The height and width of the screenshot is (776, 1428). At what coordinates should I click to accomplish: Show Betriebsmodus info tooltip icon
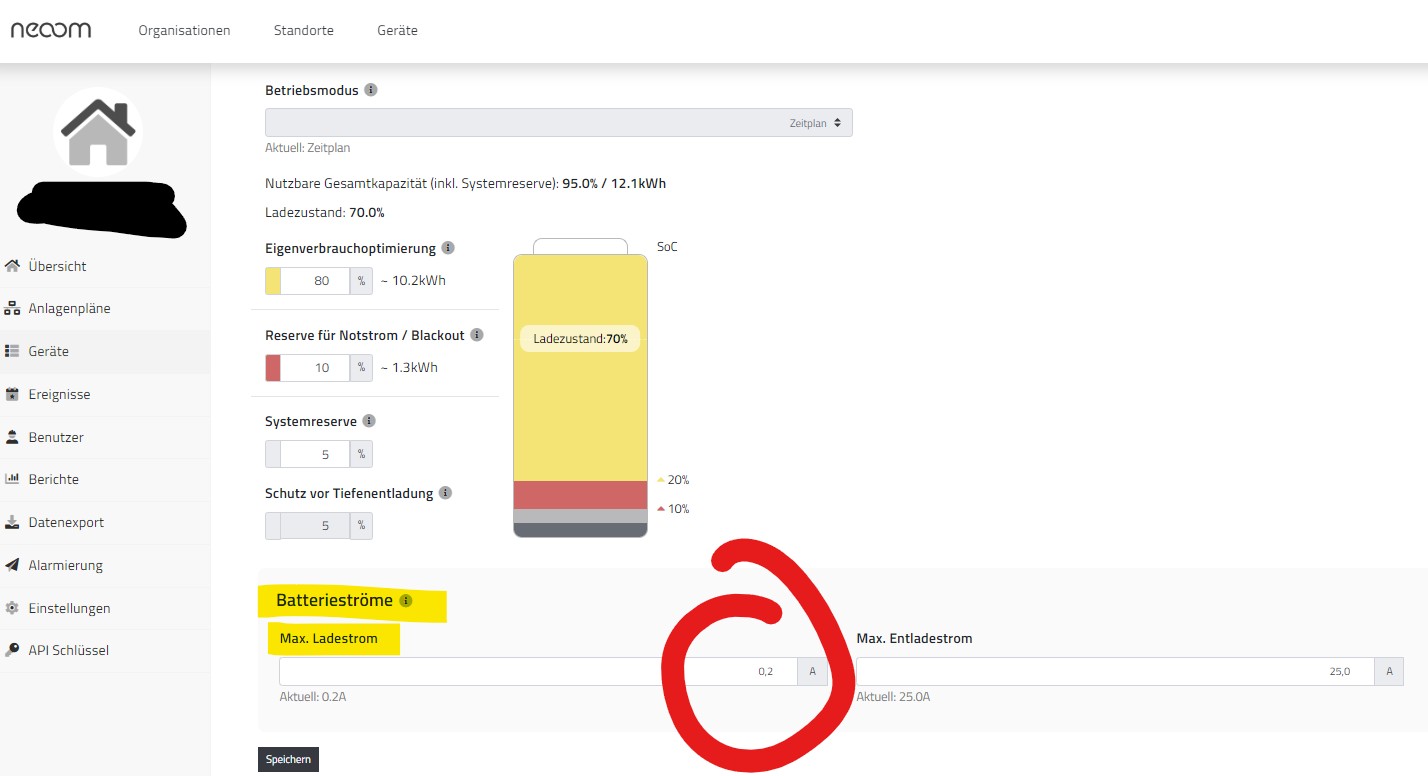point(371,90)
